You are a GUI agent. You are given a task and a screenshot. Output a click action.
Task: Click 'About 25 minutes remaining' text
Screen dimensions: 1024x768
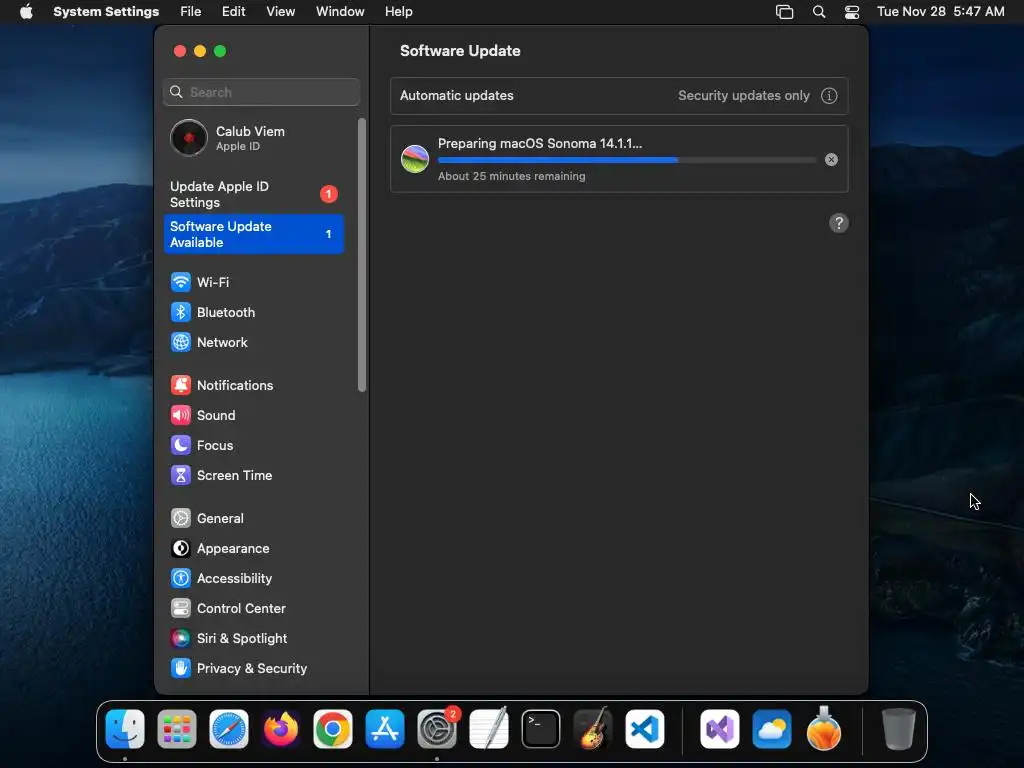pos(511,176)
